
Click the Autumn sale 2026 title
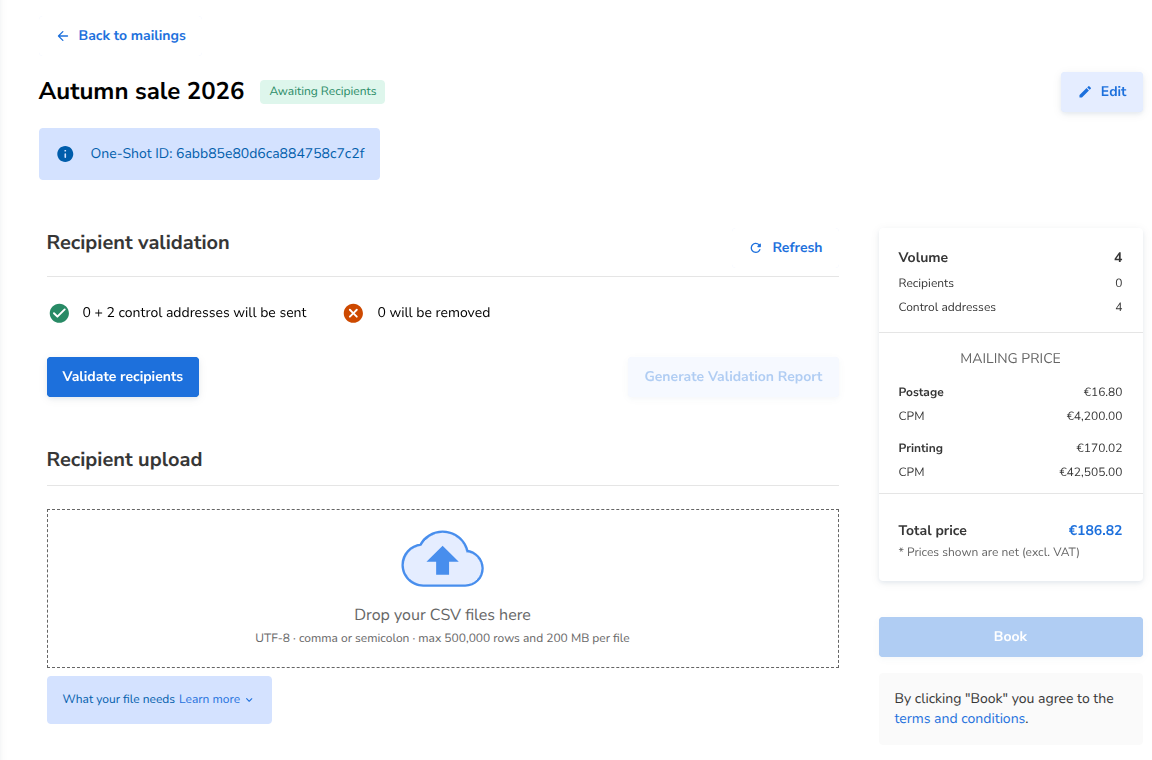141,91
